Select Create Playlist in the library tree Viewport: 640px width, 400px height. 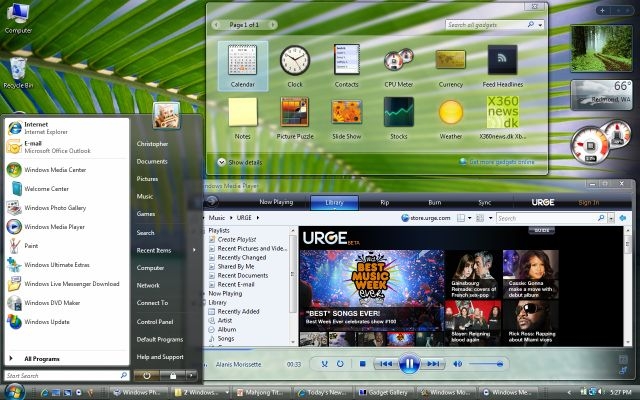[237, 240]
